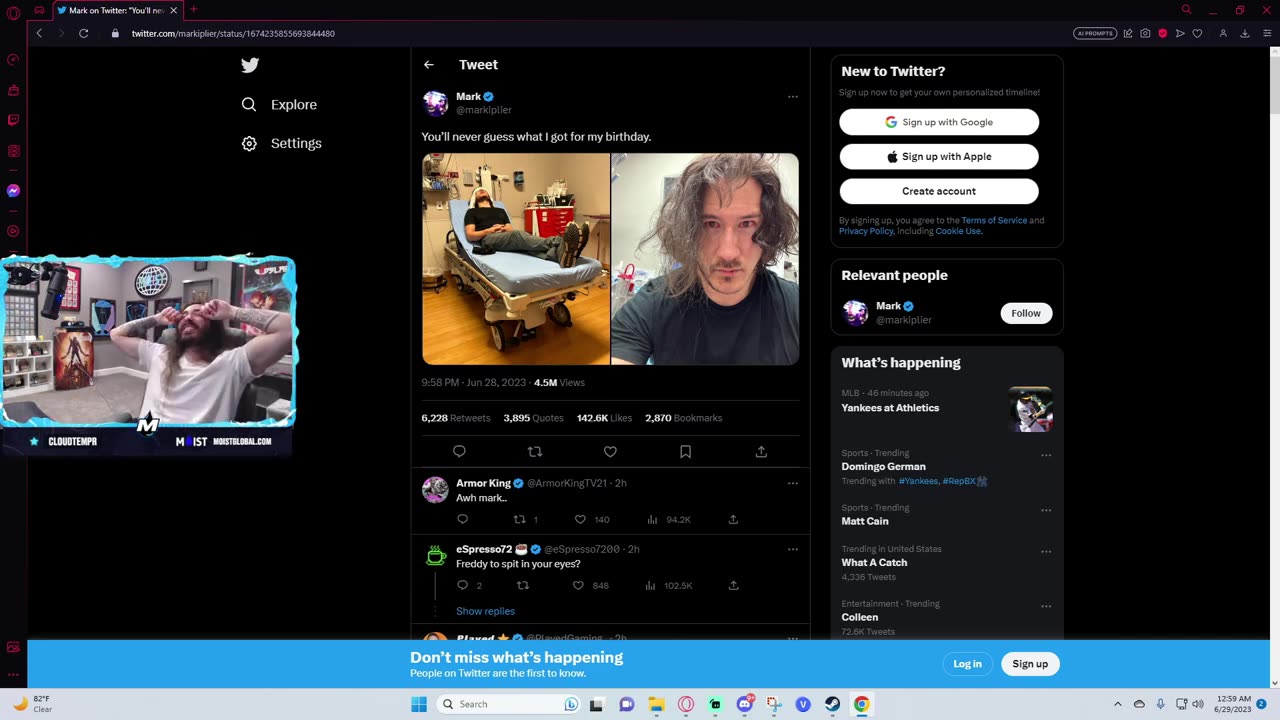Open Steam from the taskbar
Viewport: 1280px width, 720px height.
(x=832, y=704)
